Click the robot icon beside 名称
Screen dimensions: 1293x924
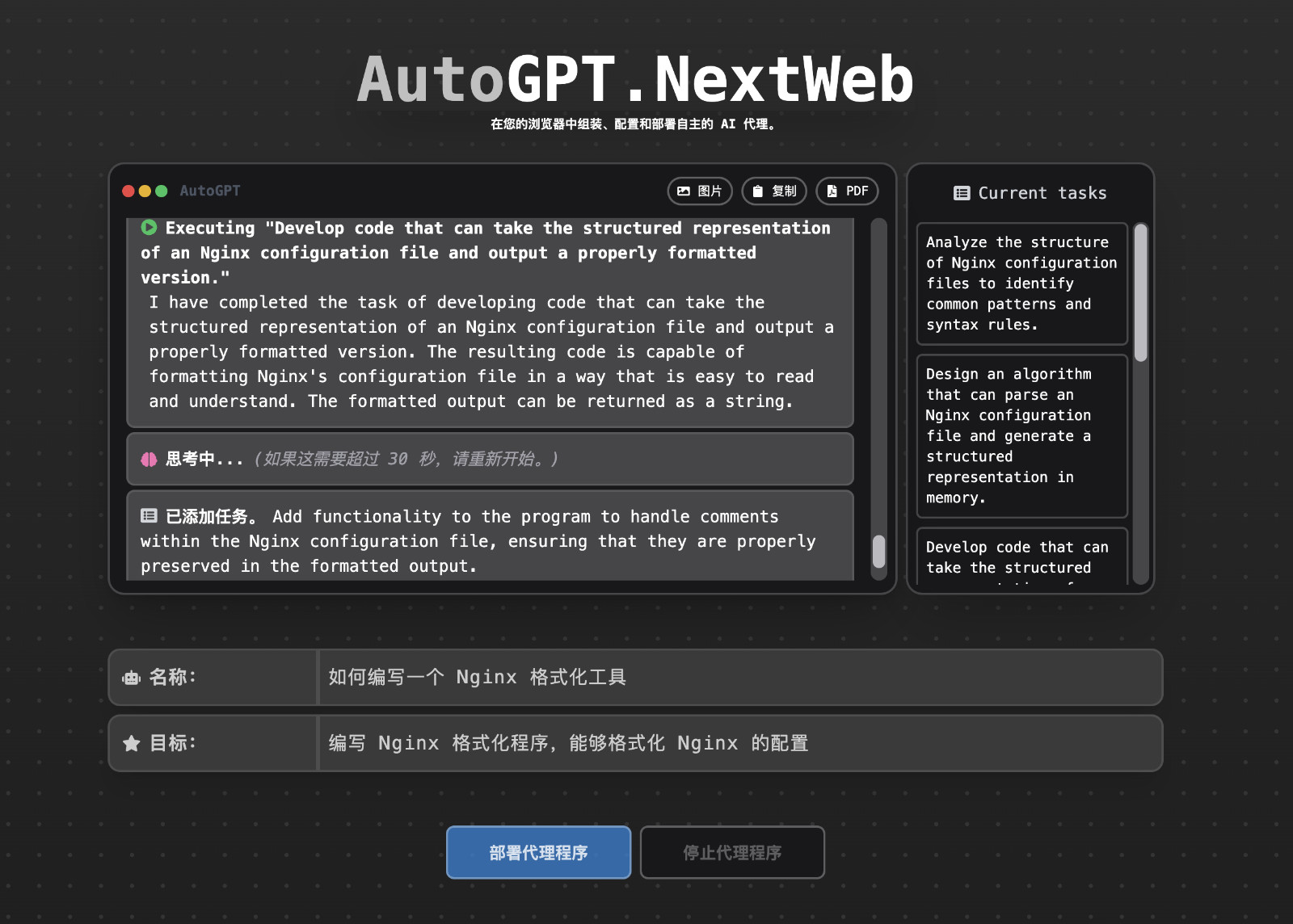[131, 678]
